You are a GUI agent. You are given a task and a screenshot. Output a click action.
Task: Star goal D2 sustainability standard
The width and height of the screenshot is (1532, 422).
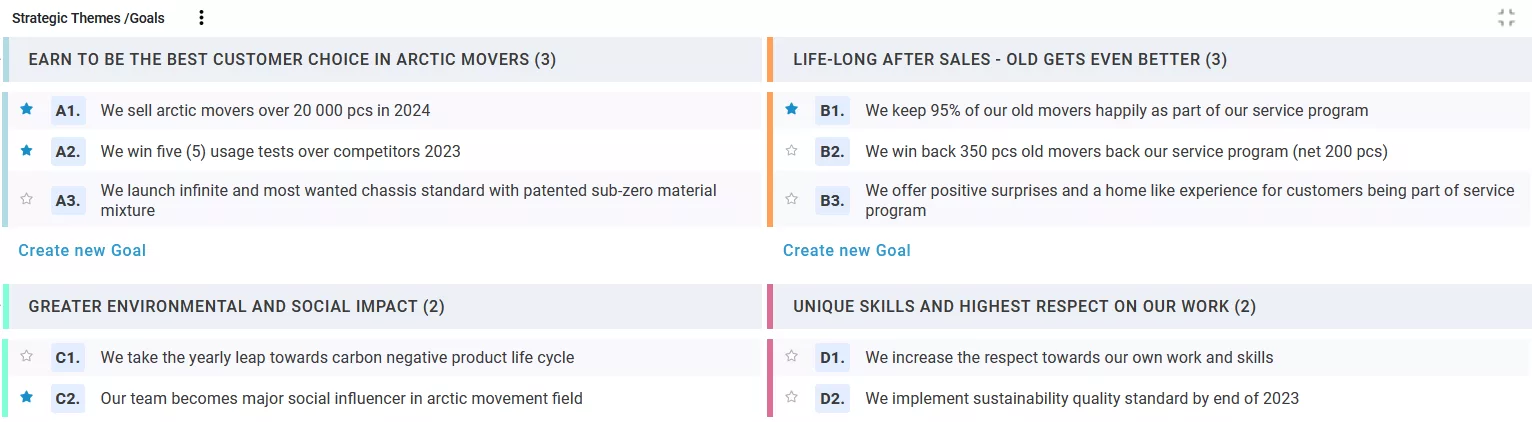[792, 397]
